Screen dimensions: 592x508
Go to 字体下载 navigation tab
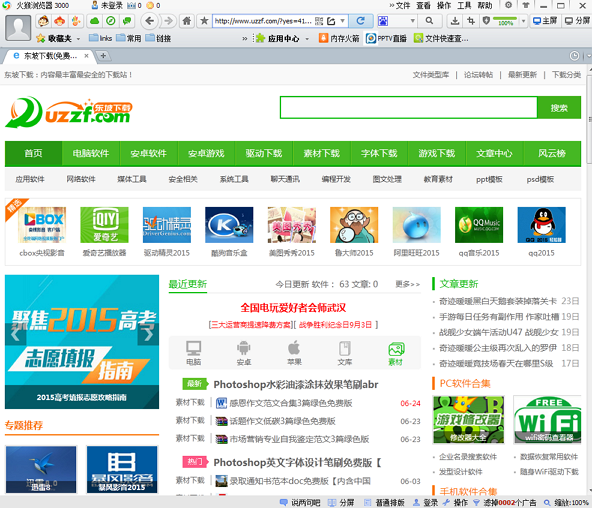tap(379, 153)
